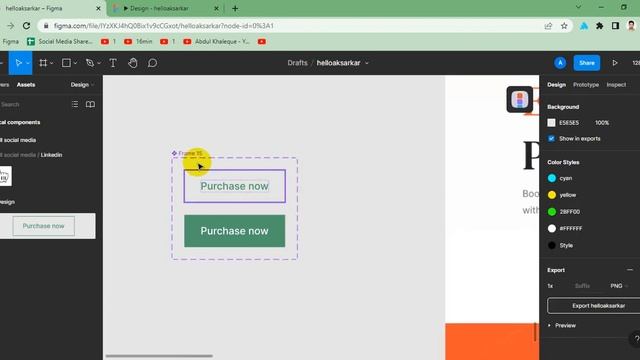
Task: Open the browser tab search chevron
Action: pos(578,7)
